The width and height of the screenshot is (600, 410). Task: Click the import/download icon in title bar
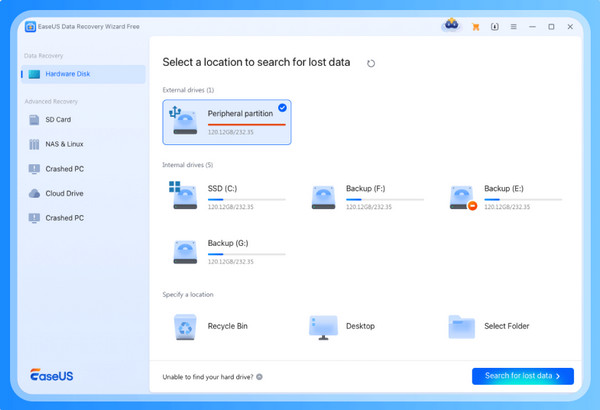[x=495, y=27]
